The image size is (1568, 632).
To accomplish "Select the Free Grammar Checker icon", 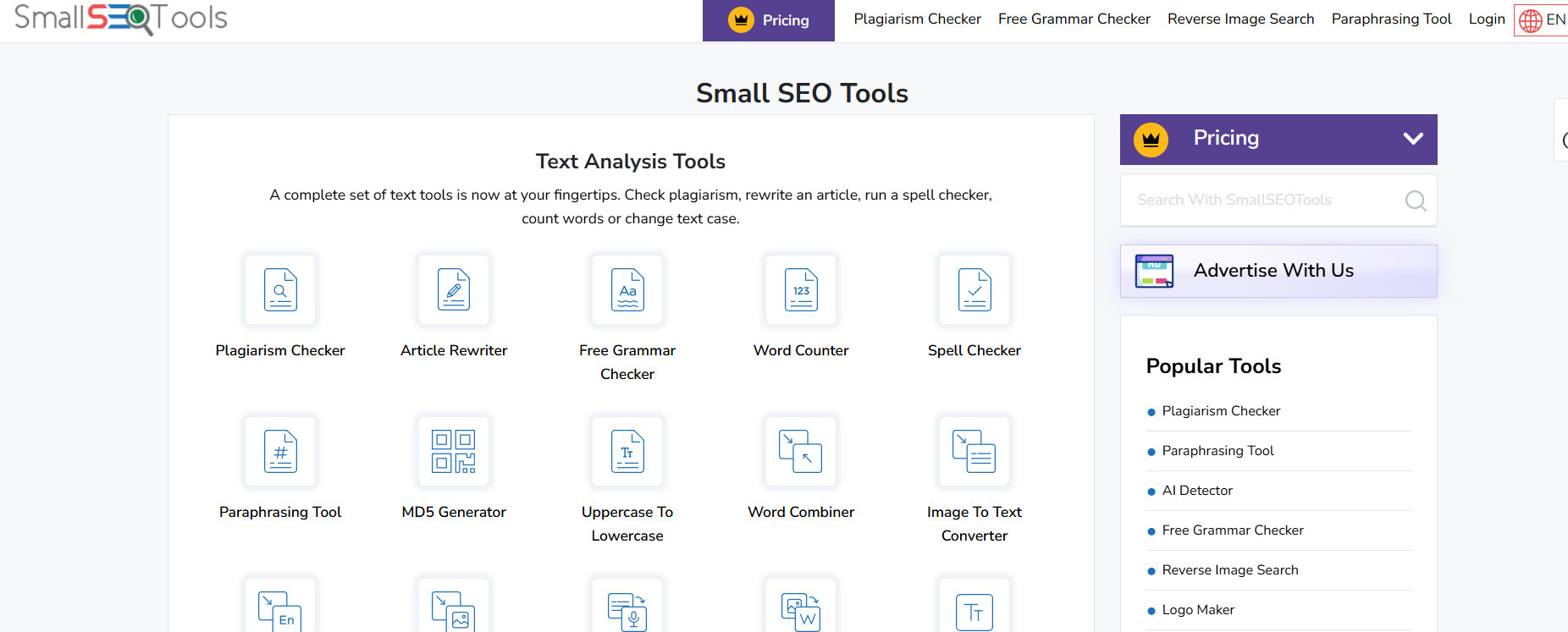I will [x=627, y=290].
